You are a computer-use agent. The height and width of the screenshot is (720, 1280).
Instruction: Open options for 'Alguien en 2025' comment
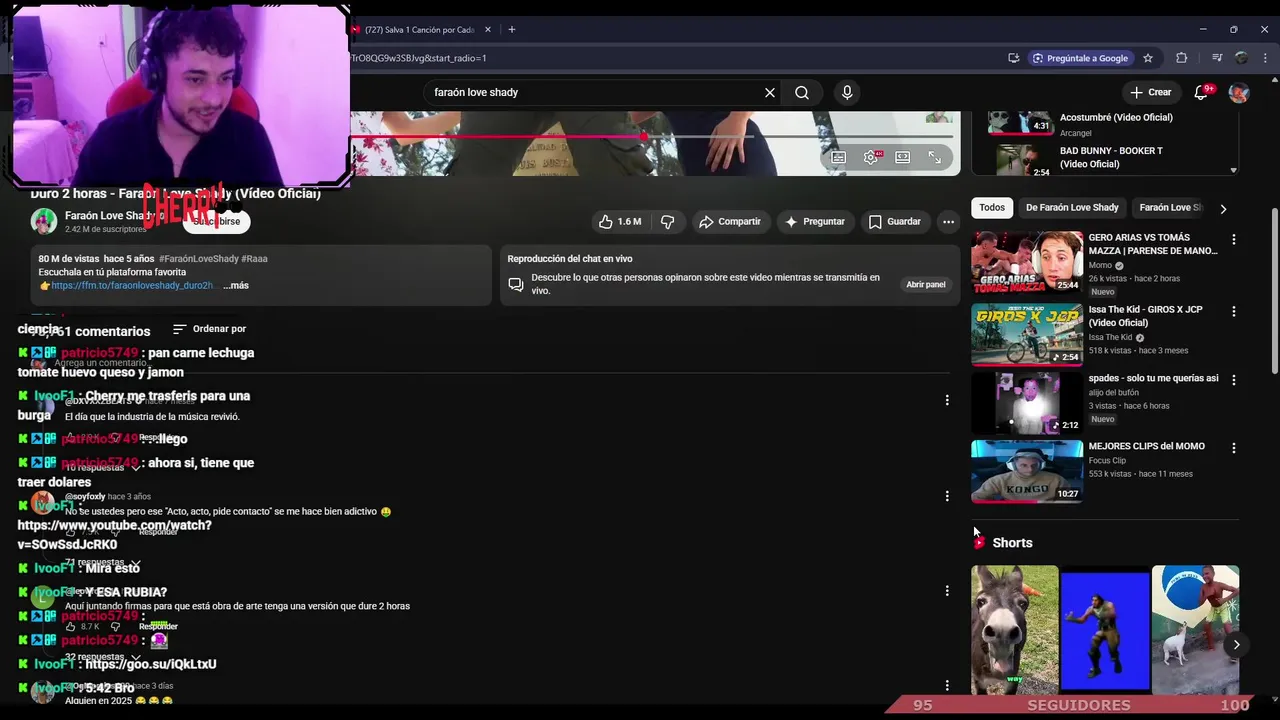947,686
